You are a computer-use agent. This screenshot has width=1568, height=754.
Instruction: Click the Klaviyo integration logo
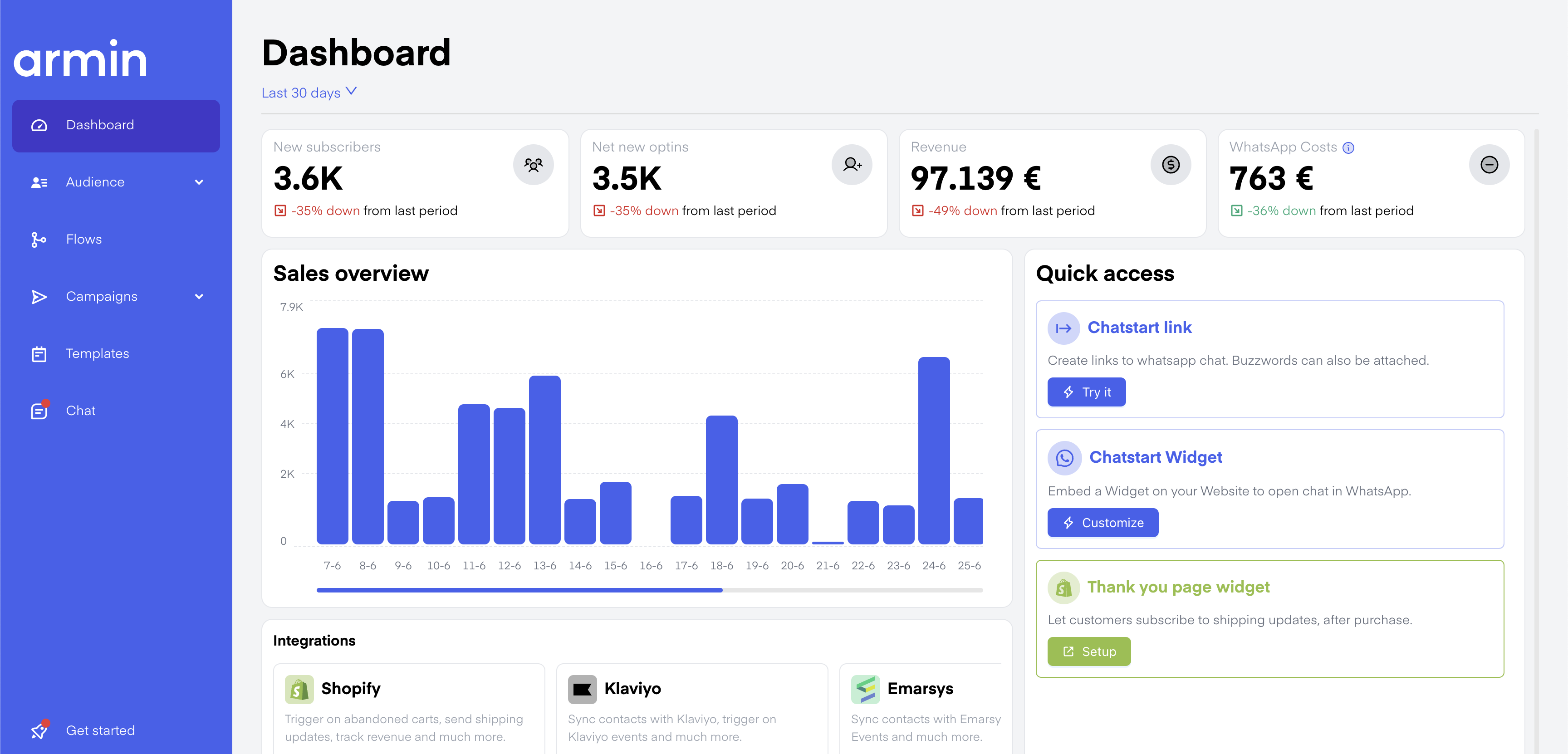pyautogui.click(x=582, y=689)
